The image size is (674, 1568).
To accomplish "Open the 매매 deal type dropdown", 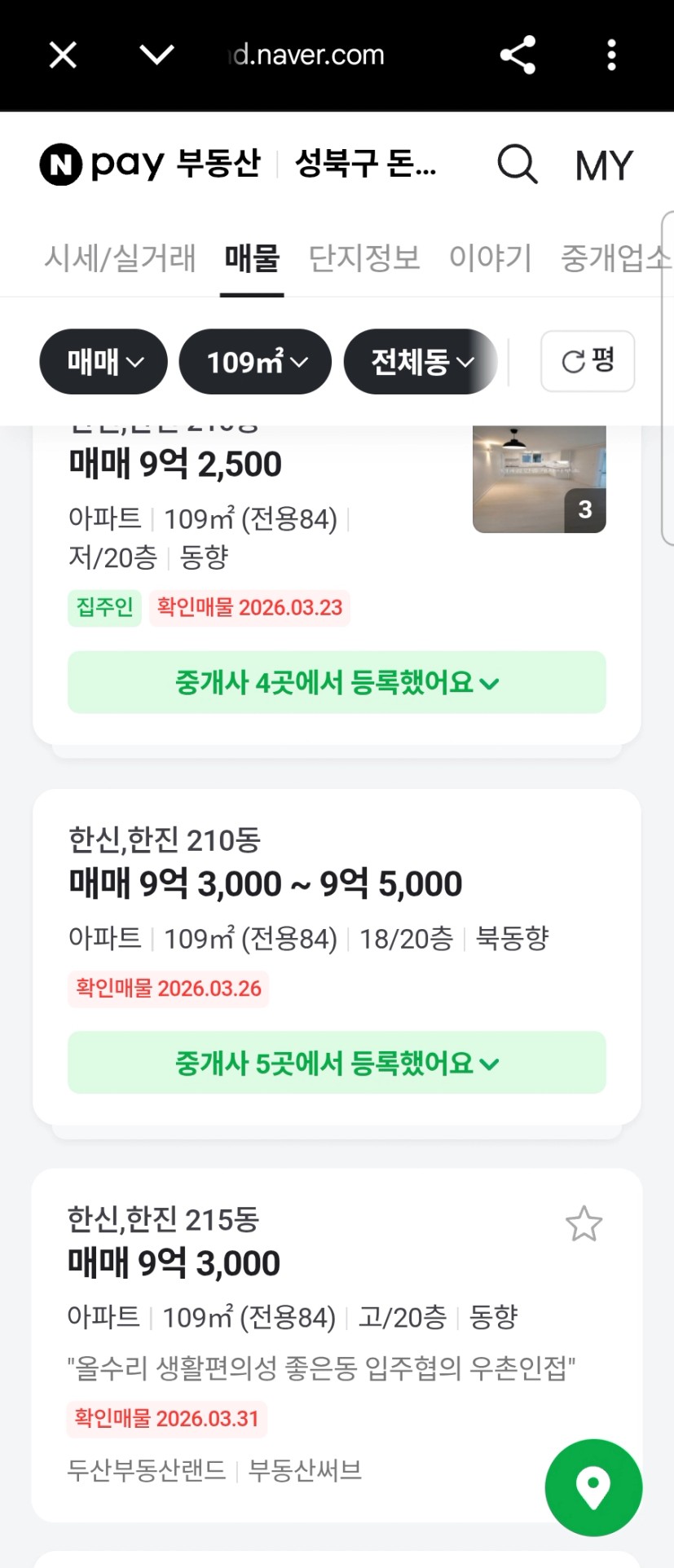I will (104, 362).
